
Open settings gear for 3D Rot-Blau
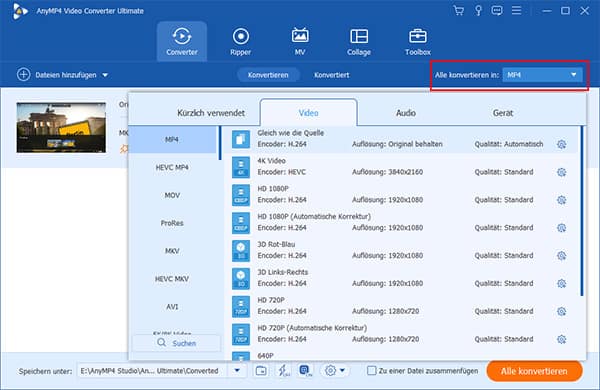[x=561, y=256]
